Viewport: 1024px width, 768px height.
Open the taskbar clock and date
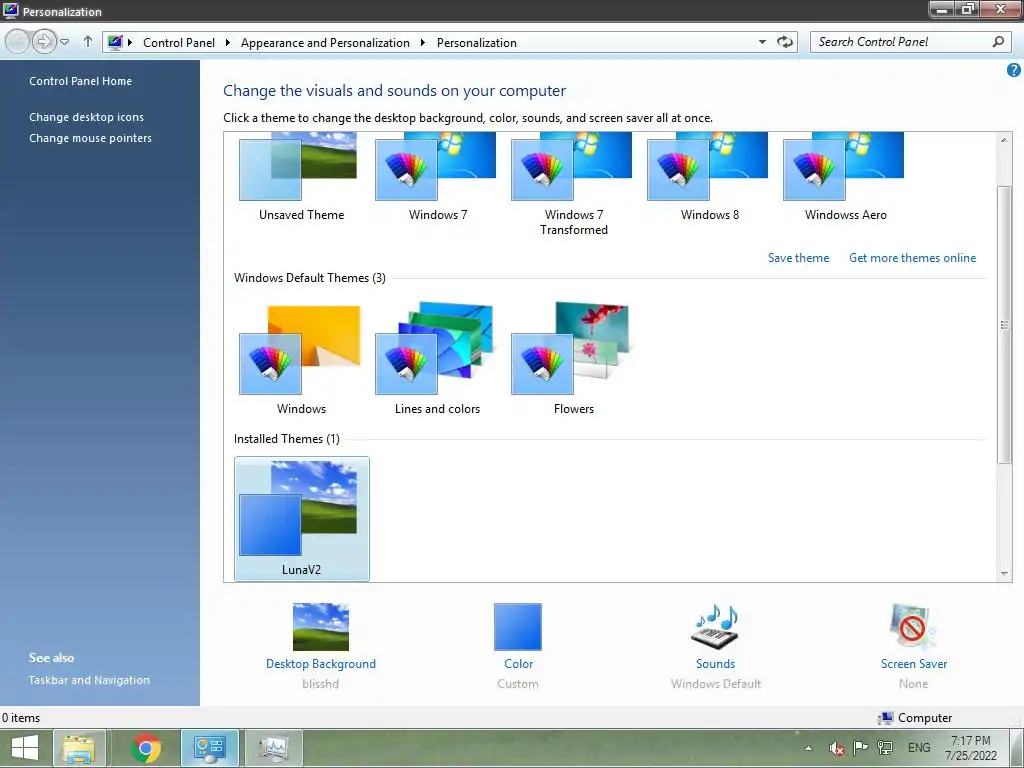point(971,748)
